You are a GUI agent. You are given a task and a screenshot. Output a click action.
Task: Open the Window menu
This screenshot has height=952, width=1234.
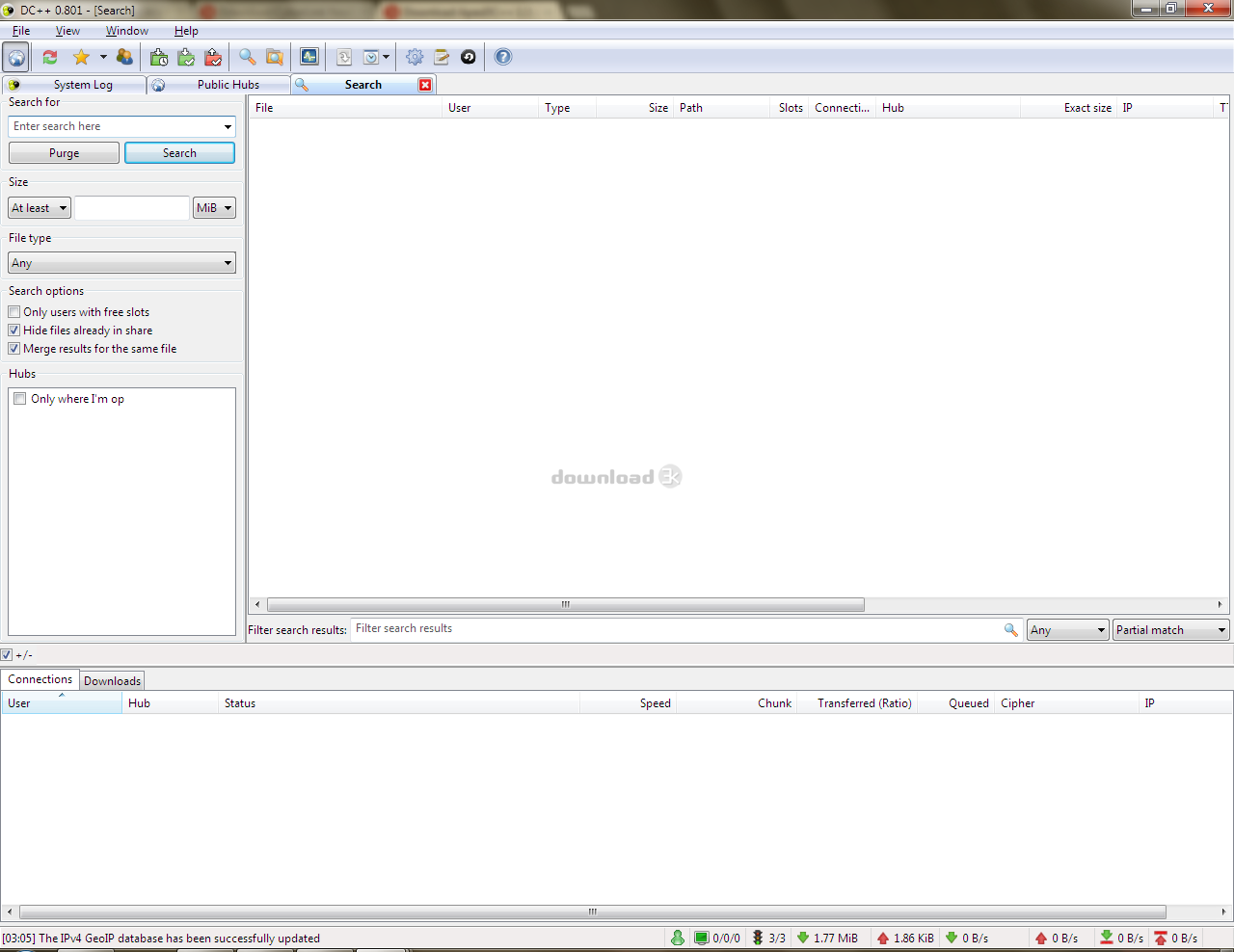point(127,31)
